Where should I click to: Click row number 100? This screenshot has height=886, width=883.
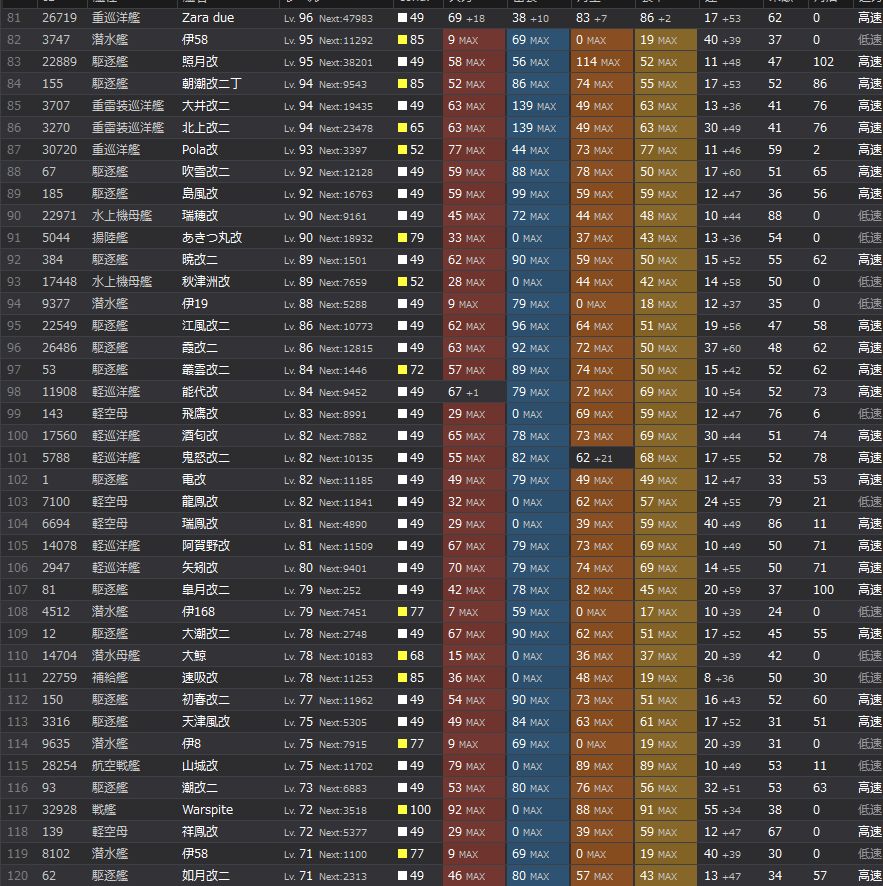[18, 436]
